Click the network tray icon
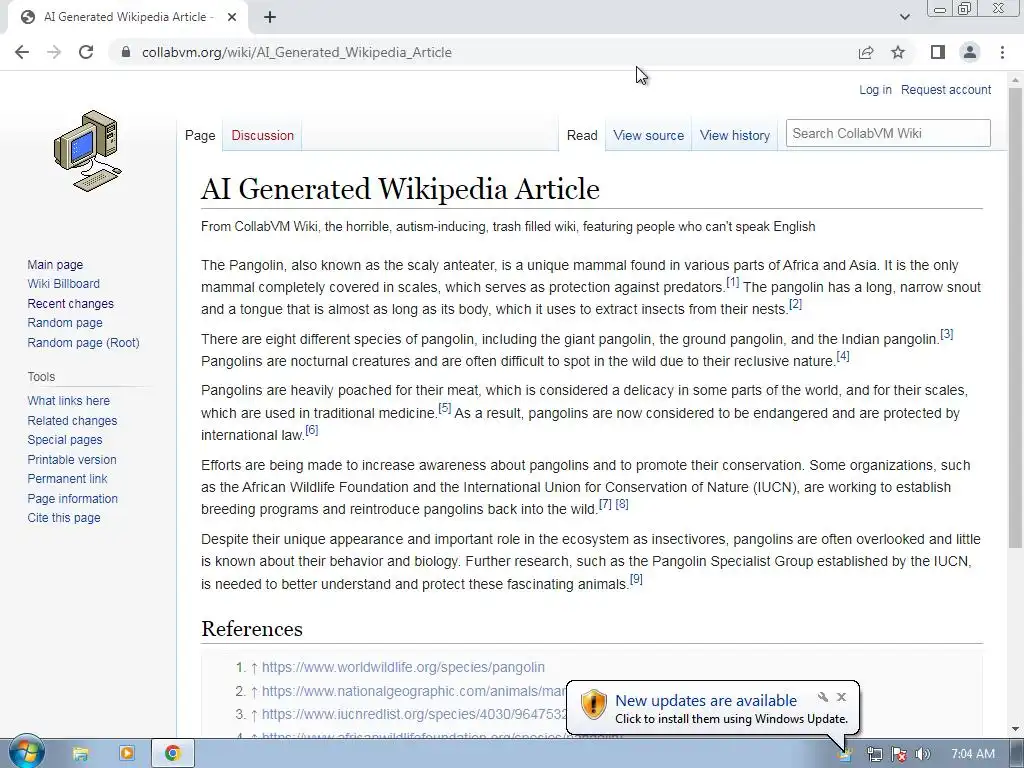Viewport: 1024px width, 768px height. point(874,754)
